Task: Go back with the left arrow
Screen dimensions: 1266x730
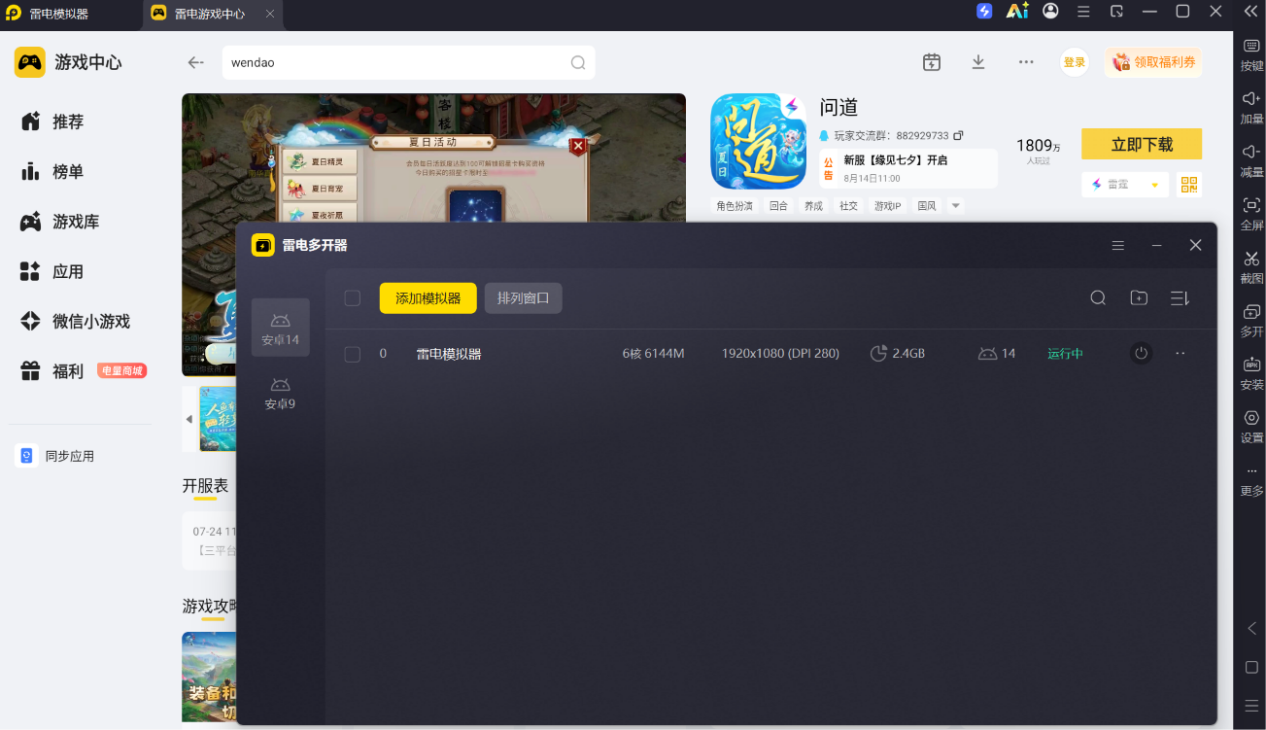Action: (196, 62)
